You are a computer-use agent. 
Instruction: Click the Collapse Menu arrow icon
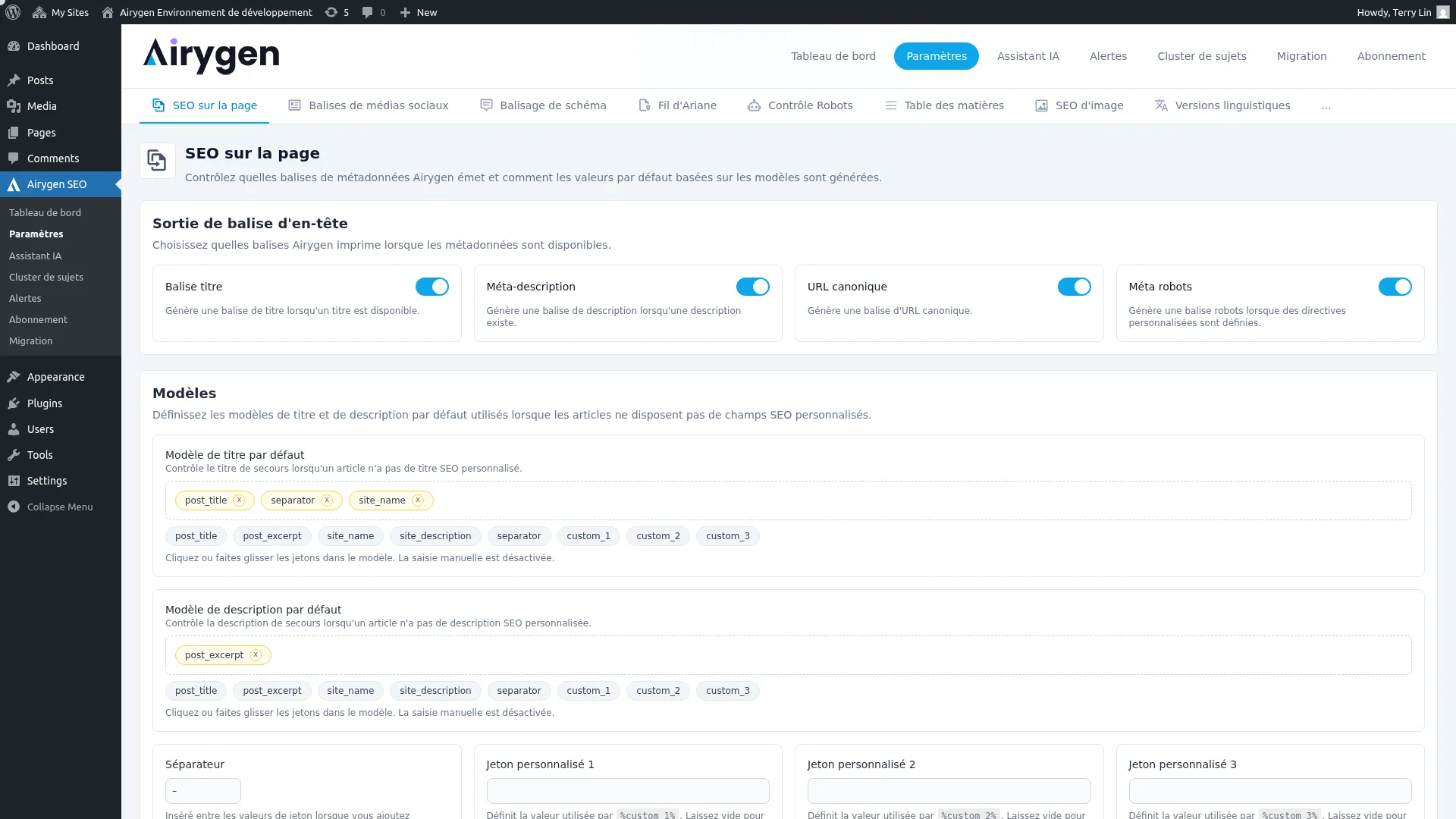click(14, 507)
